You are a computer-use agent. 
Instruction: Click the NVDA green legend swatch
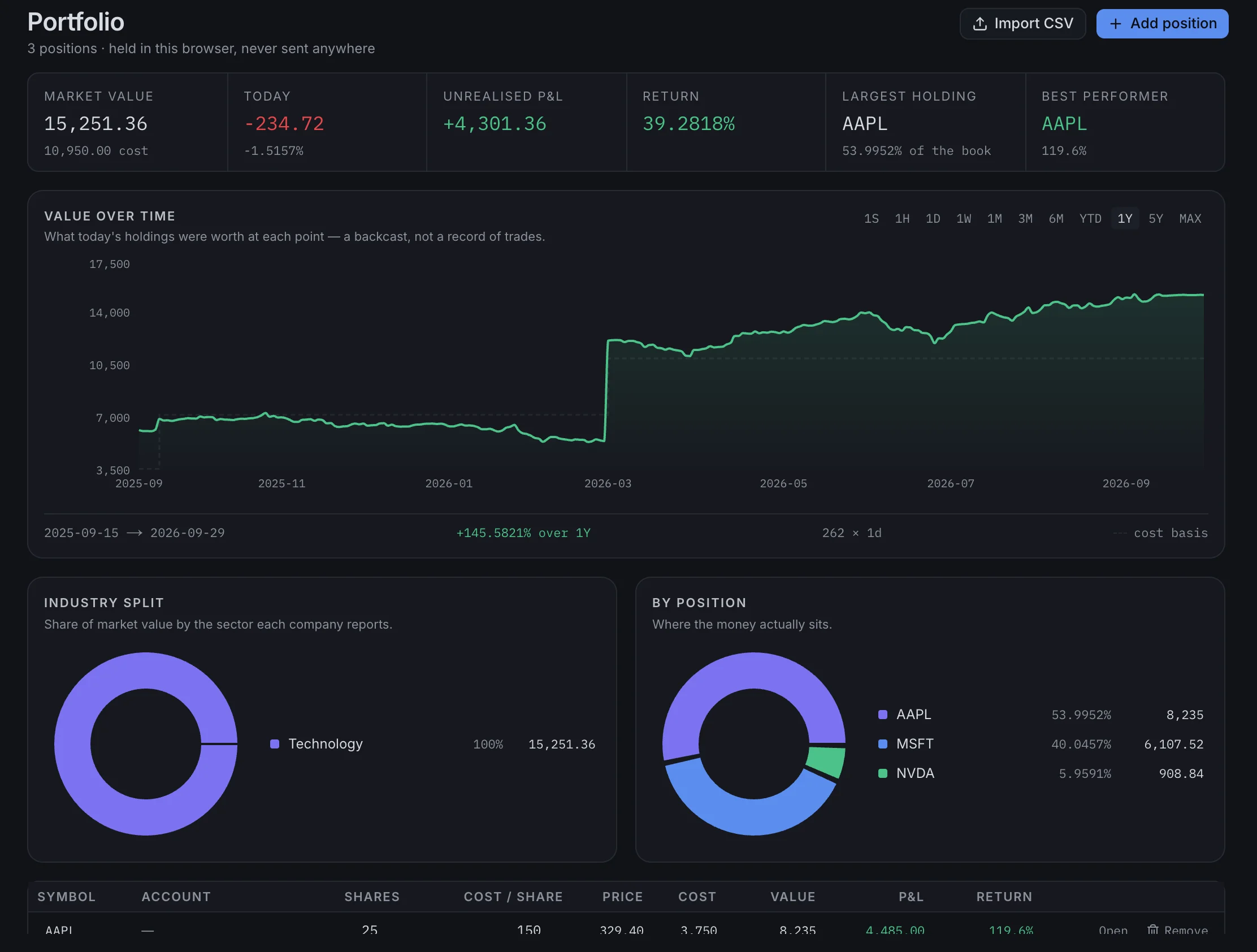(882, 773)
